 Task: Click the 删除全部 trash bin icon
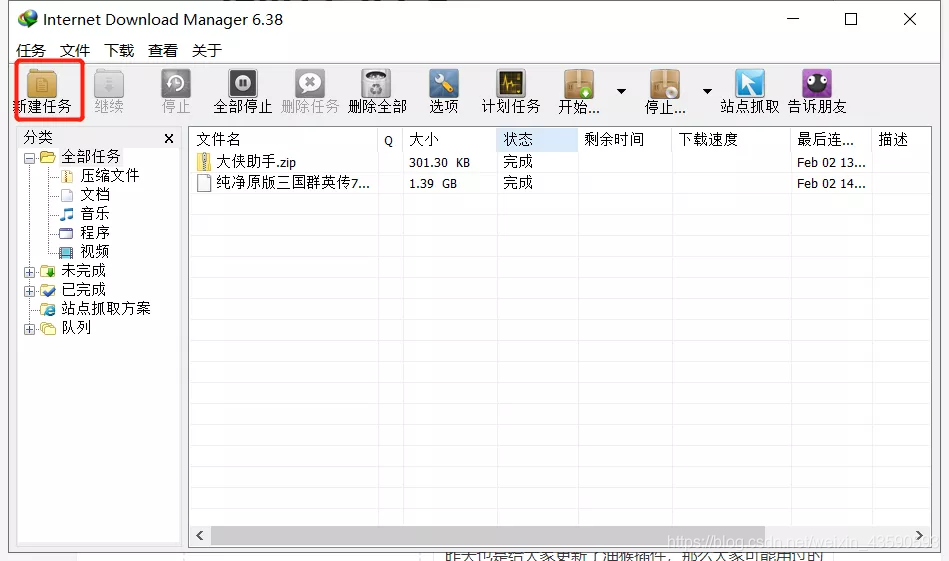point(376,84)
